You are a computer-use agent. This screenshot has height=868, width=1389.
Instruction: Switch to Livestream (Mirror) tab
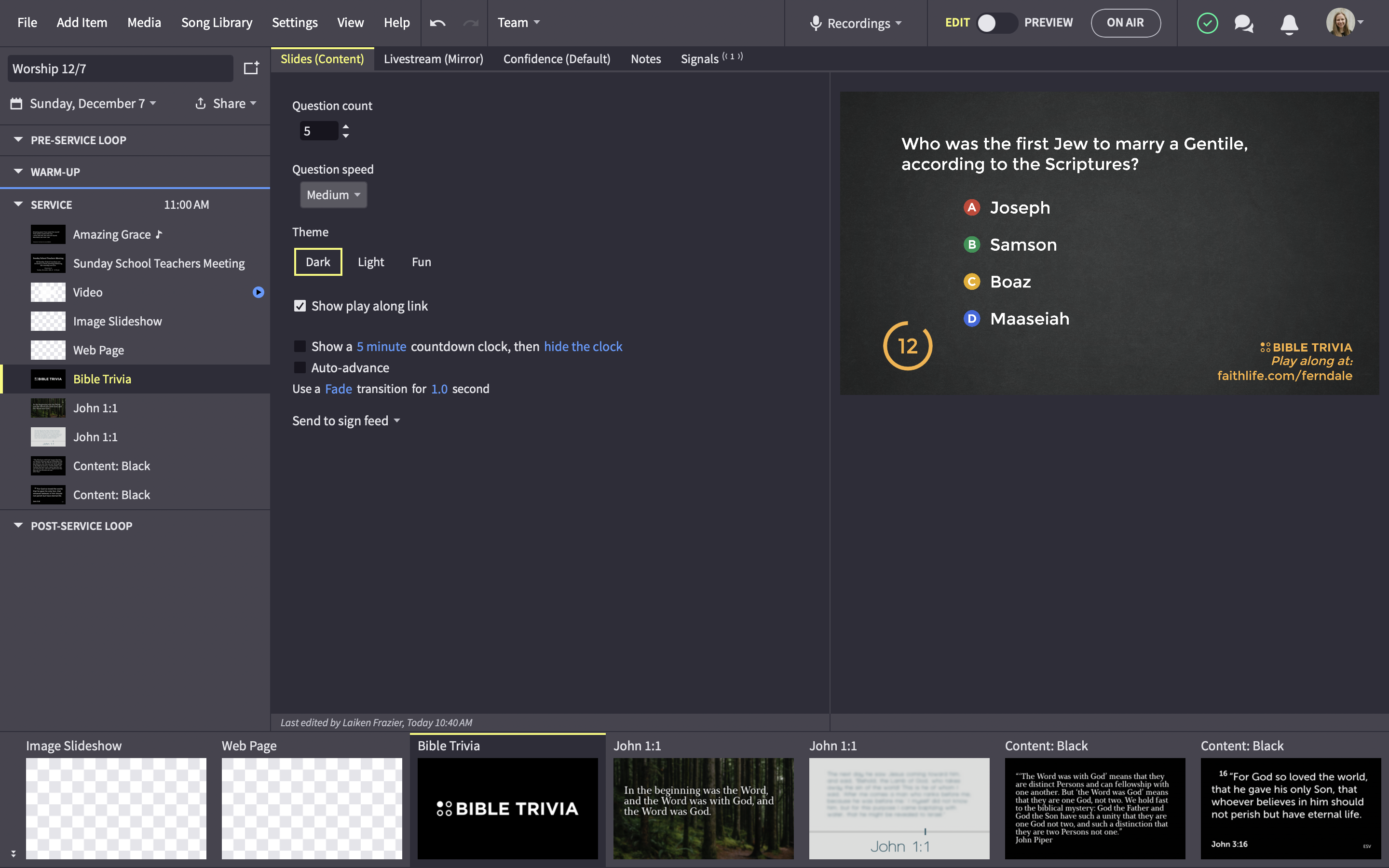coord(434,58)
